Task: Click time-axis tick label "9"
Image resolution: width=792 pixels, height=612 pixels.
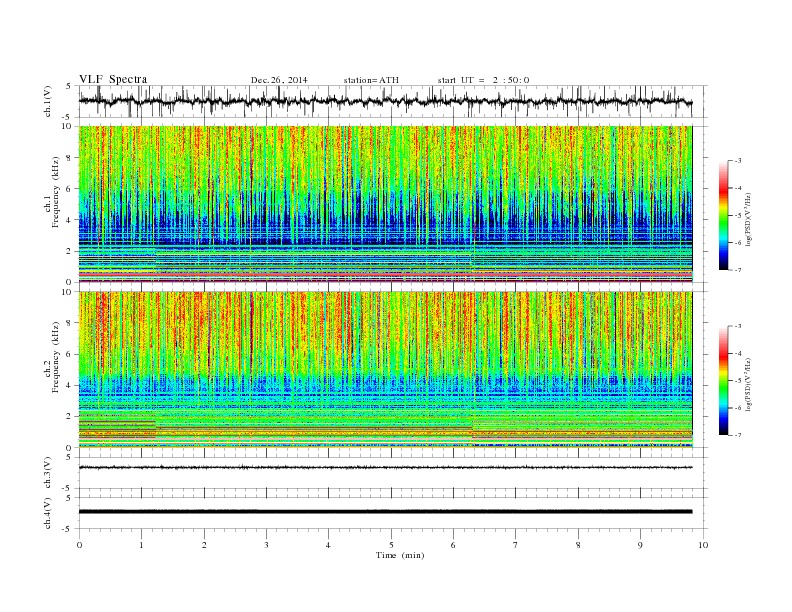Action: [x=640, y=545]
